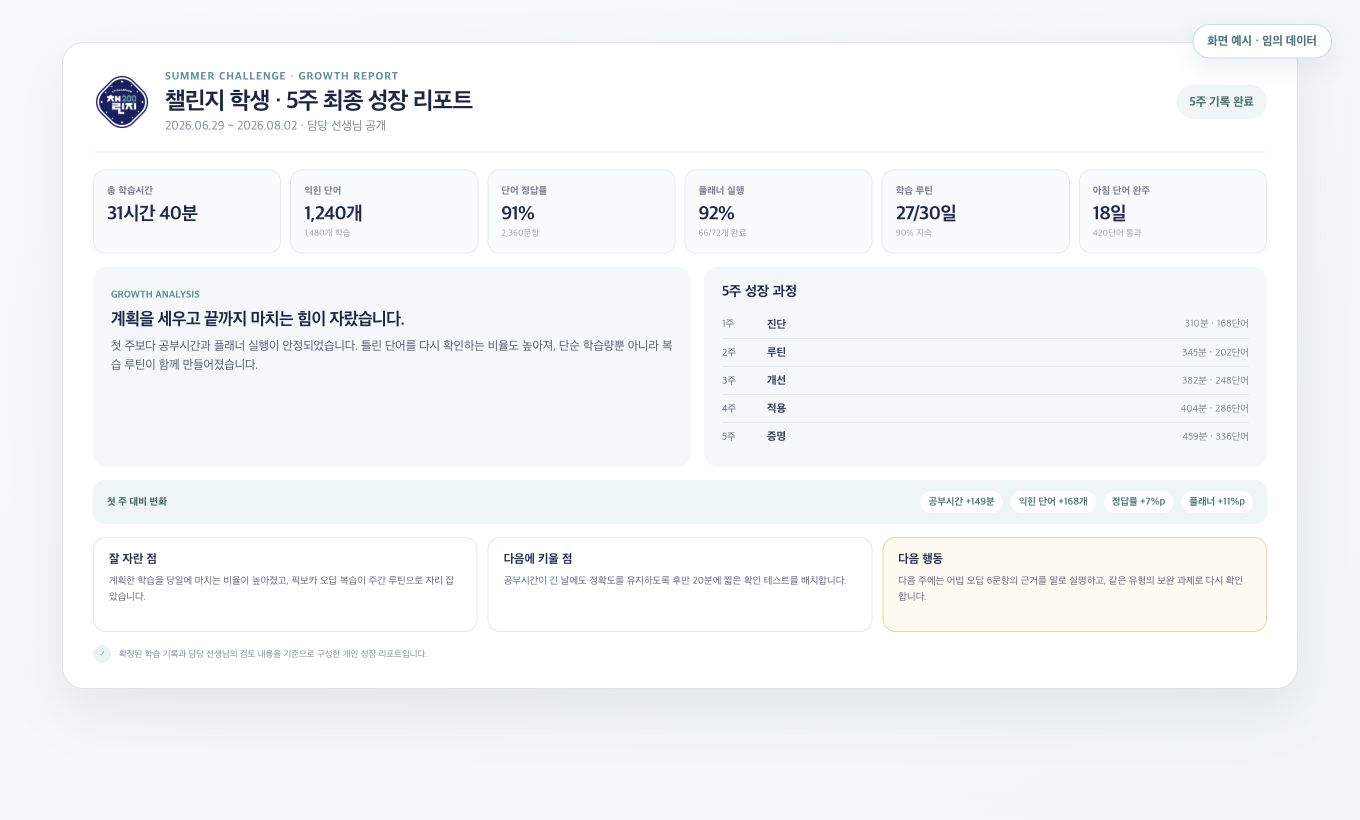Click the '화면 예시 · 임의 데이터' pill
Viewport: 1360px width, 820px height.
[1262, 41]
